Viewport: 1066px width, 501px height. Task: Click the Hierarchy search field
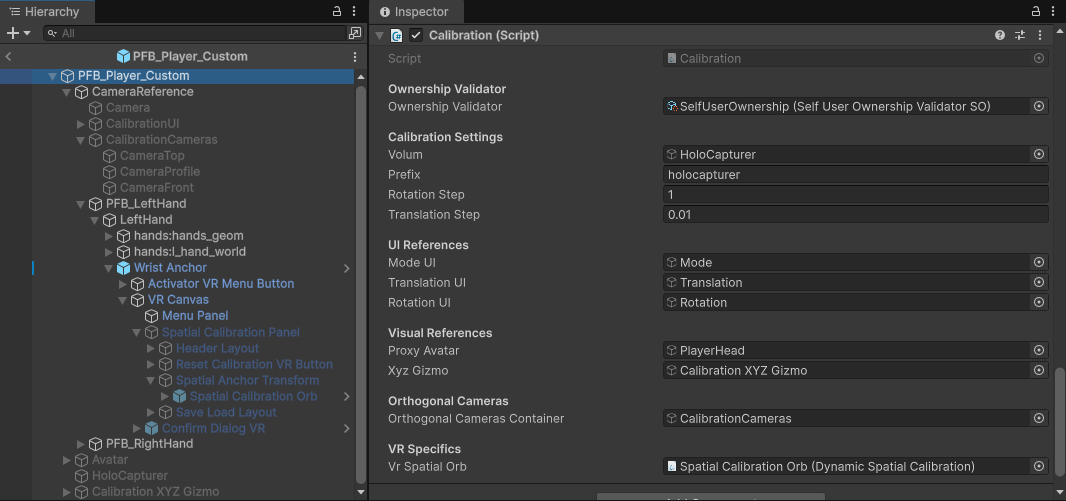[196, 33]
